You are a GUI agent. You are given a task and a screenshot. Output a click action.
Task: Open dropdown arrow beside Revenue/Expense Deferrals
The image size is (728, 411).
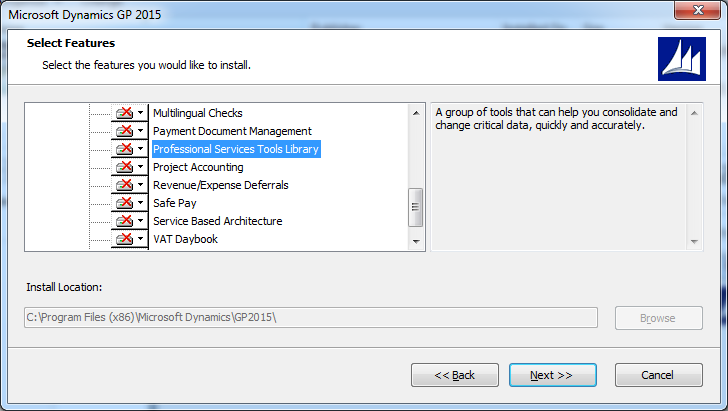pyautogui.click(x=141, y=185)
